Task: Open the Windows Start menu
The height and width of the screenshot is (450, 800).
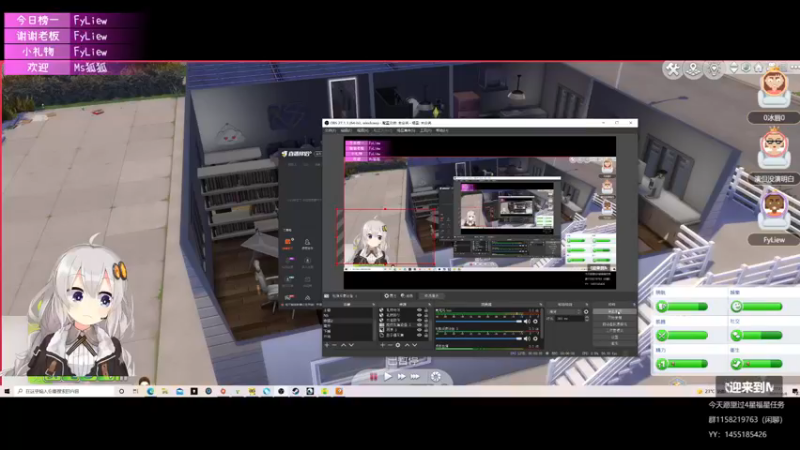Action: click(7, 391)
